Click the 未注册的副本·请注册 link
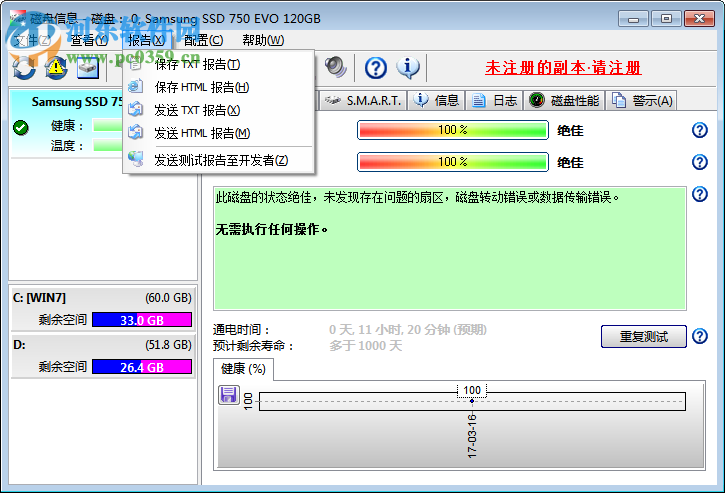 pyautogui.click(x=563, y=68)
